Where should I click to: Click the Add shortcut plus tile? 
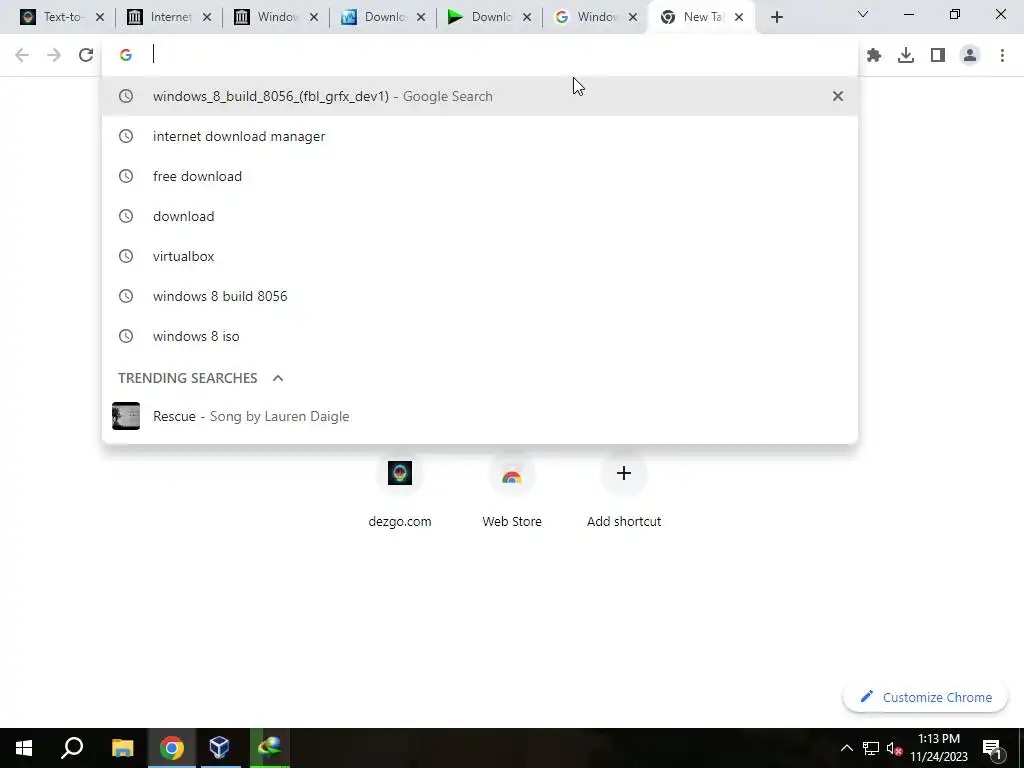[x=624, y=490]
